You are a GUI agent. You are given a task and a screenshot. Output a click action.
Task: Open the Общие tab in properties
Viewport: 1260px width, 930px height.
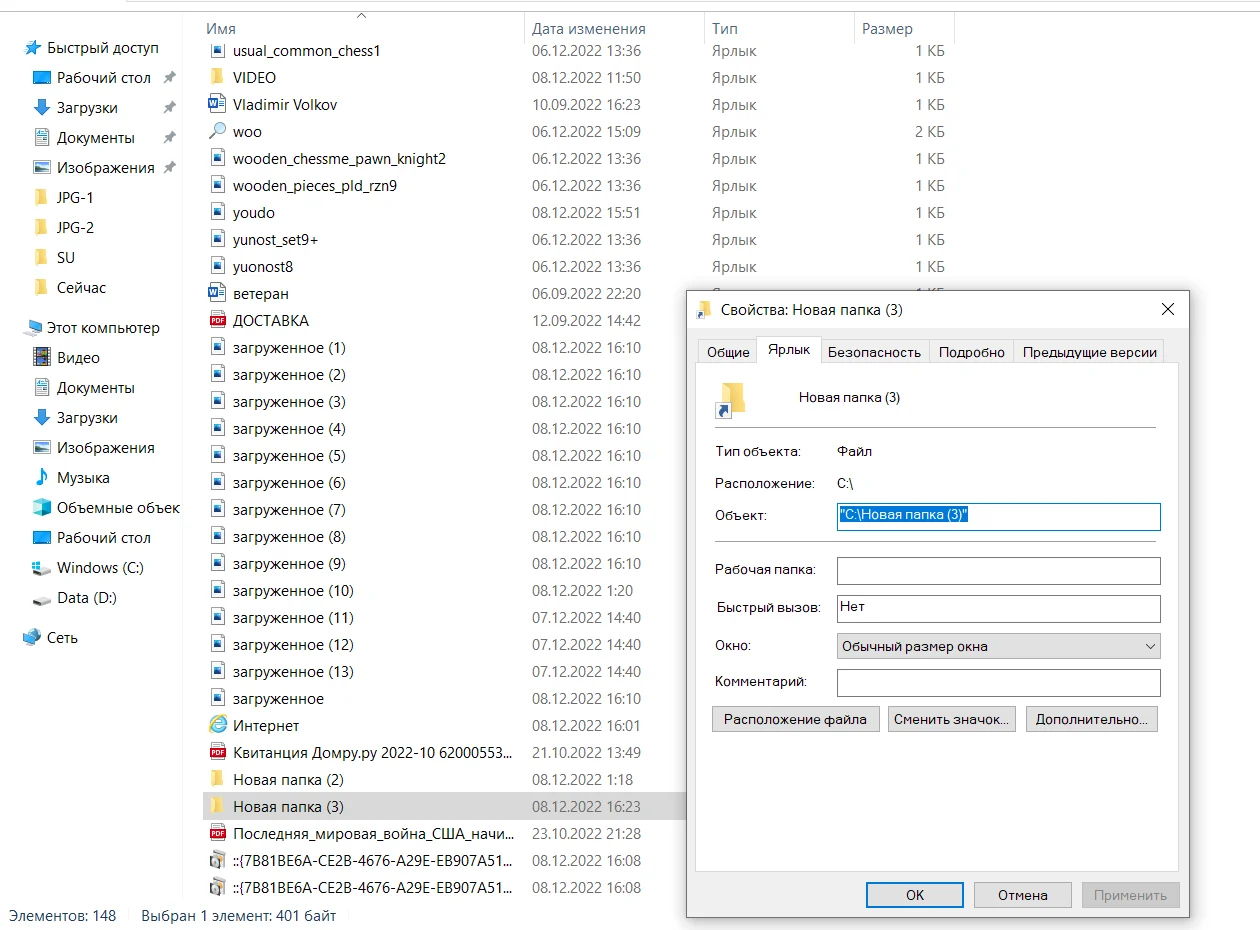(x=728, y=352)
